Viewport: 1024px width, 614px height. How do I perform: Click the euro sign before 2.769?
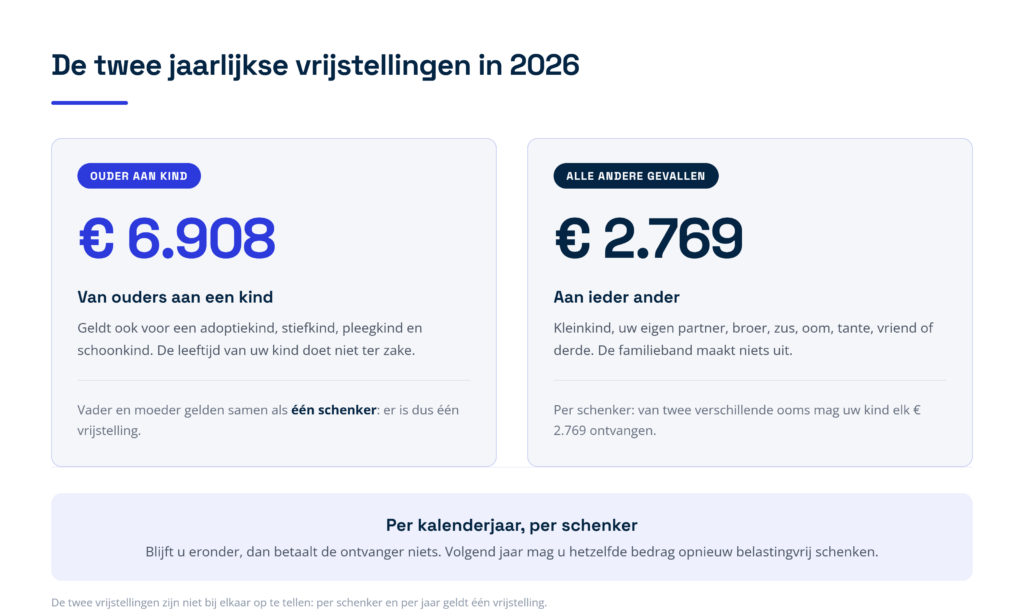(x=573, y=238)
